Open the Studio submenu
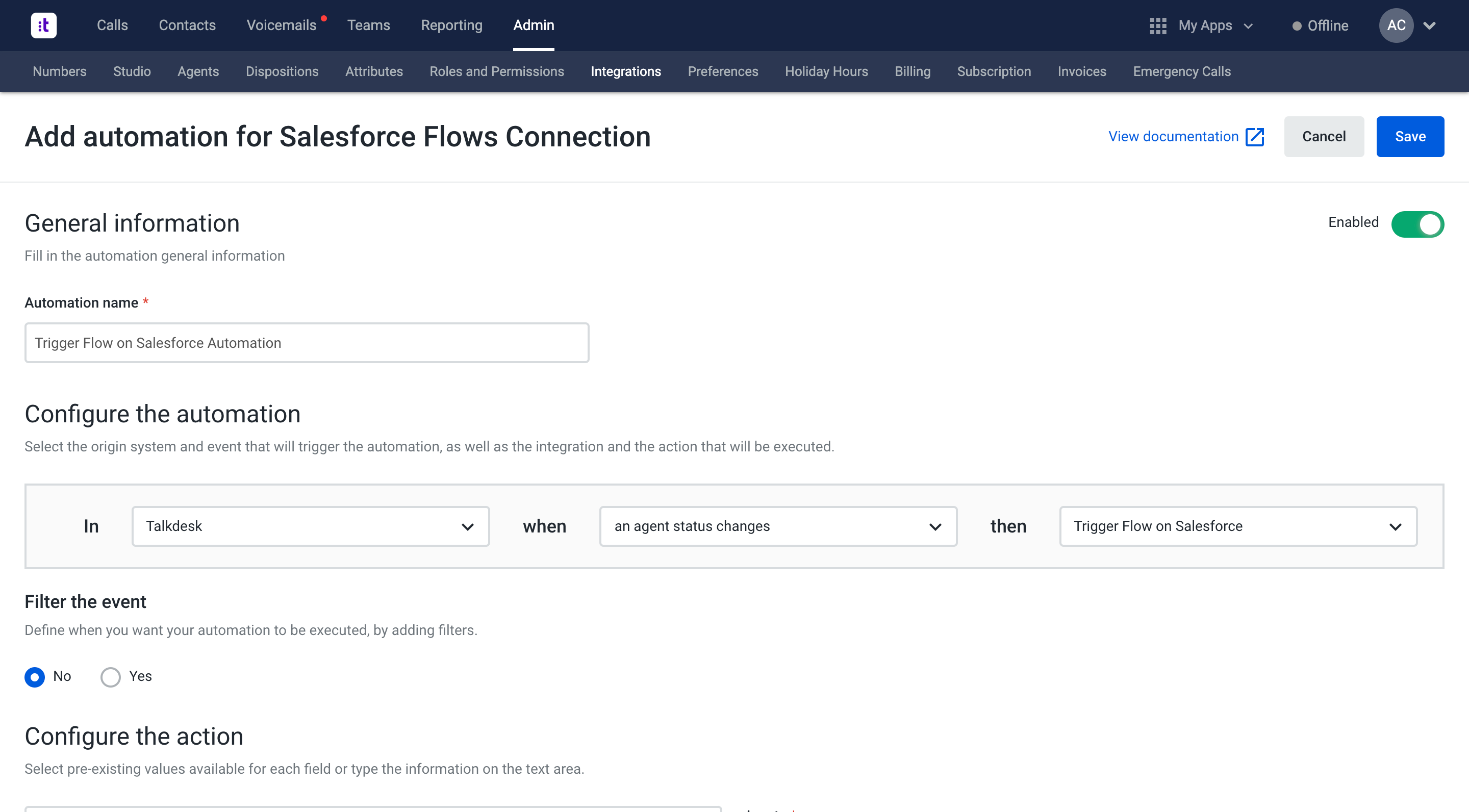Image resolution: width=1469 pixels, height=812 pixels. (132, 71)
